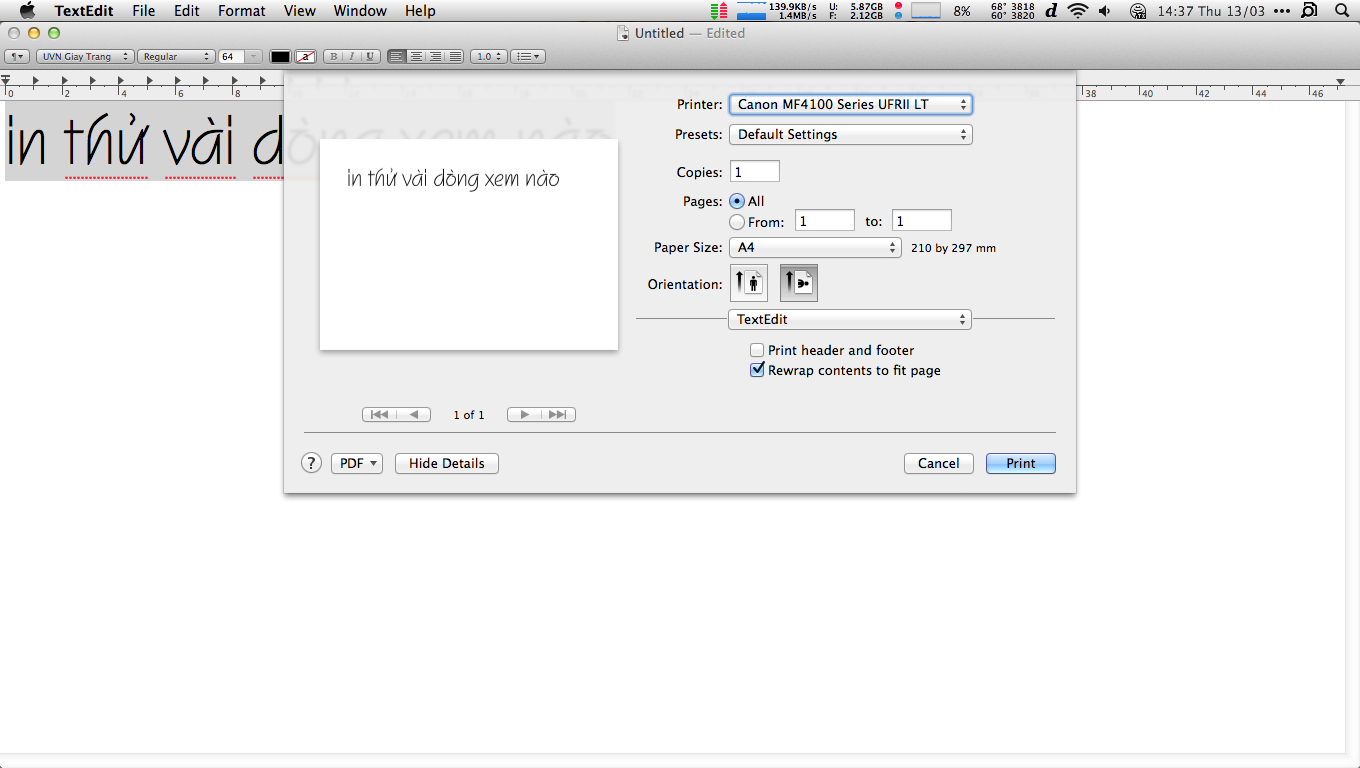This screenshot has height=768, width=1360.
Task: Click the Cancel button
Action: [x=939, y=463]
